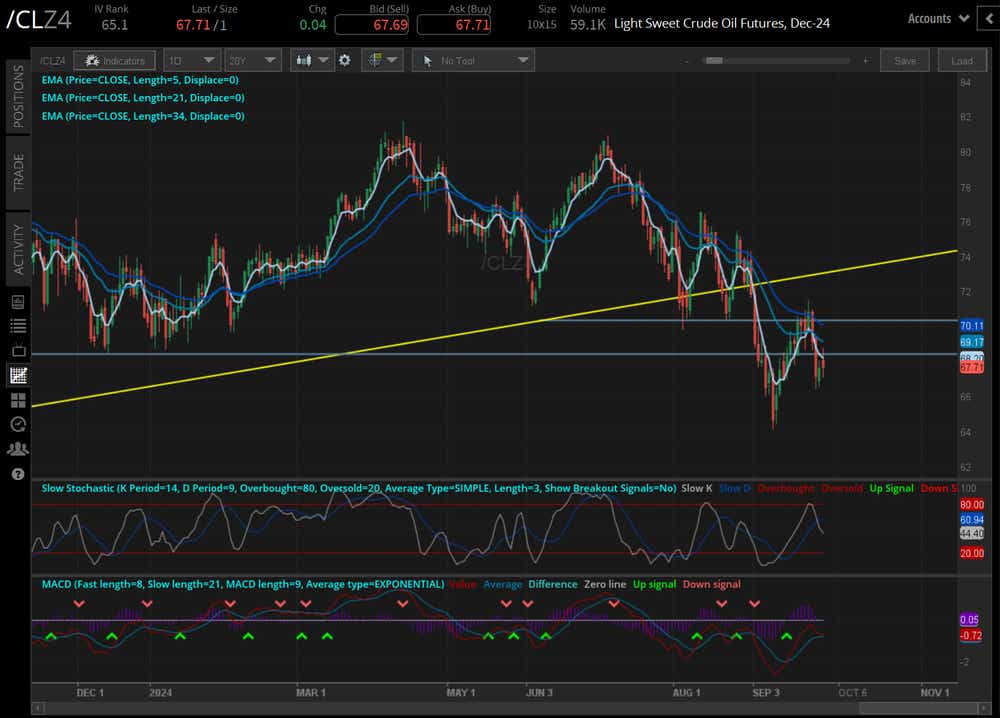Click the 80.00 overbought level label
The width and height of the screenshot is (1000, 718).
pyautogui.click(x=971, y=504)
